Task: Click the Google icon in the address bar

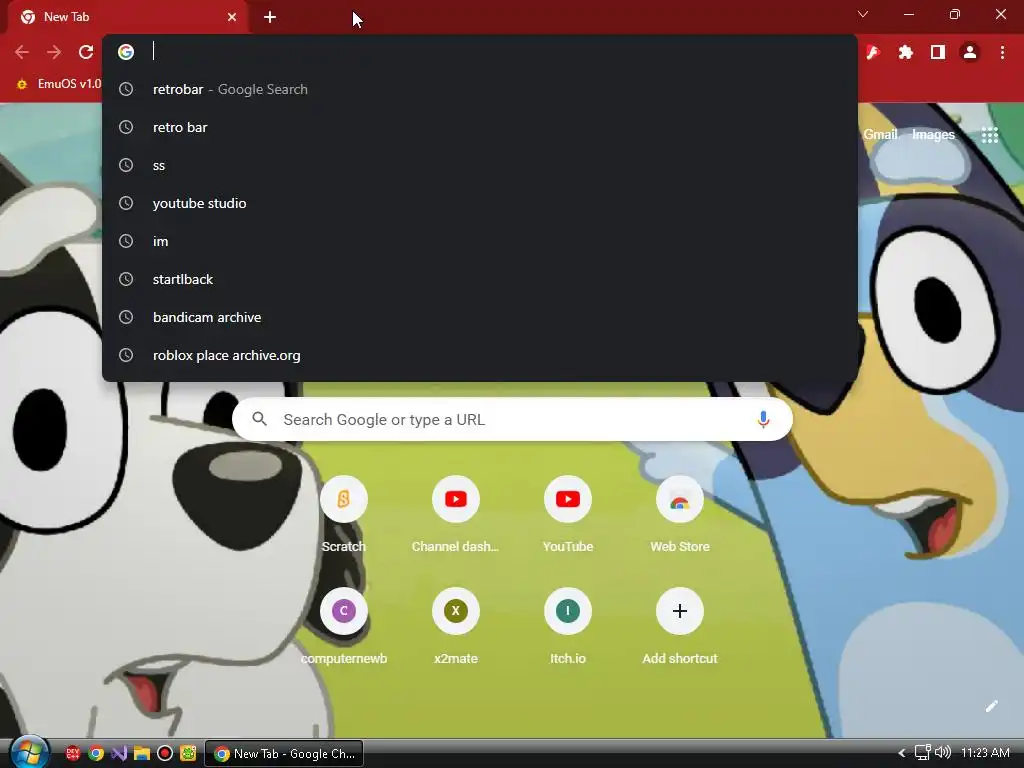Action: (126, 52)
